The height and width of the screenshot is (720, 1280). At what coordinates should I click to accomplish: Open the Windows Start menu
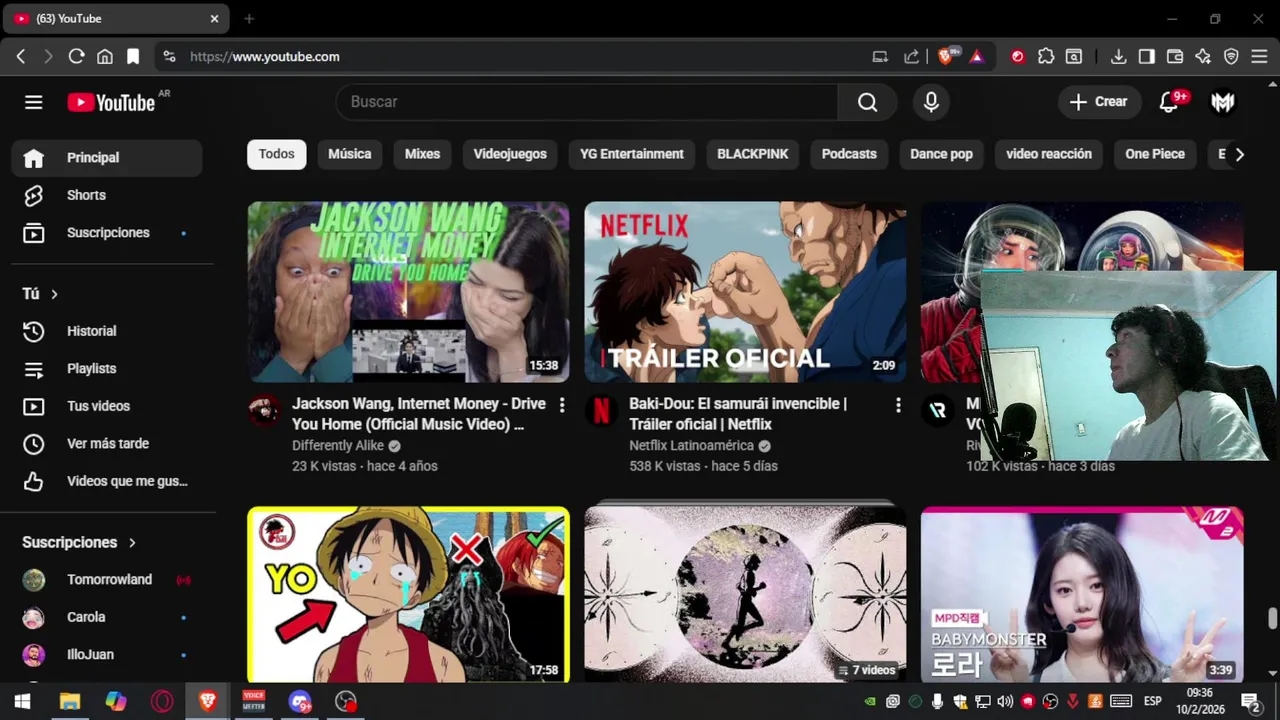pyautogui.click(x=22, y=702)
